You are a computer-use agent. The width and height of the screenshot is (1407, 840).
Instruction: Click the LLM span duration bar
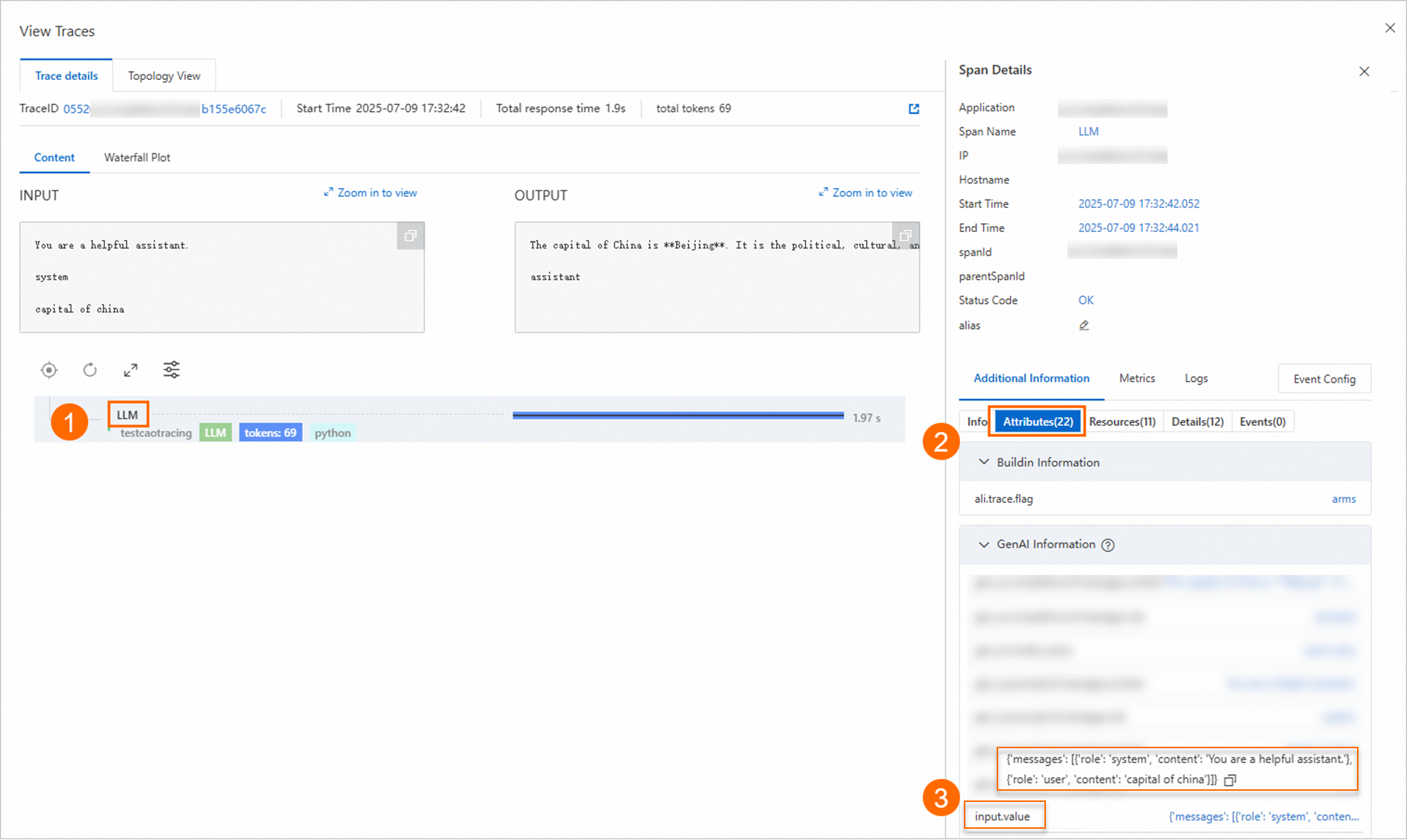pos(678,416)
